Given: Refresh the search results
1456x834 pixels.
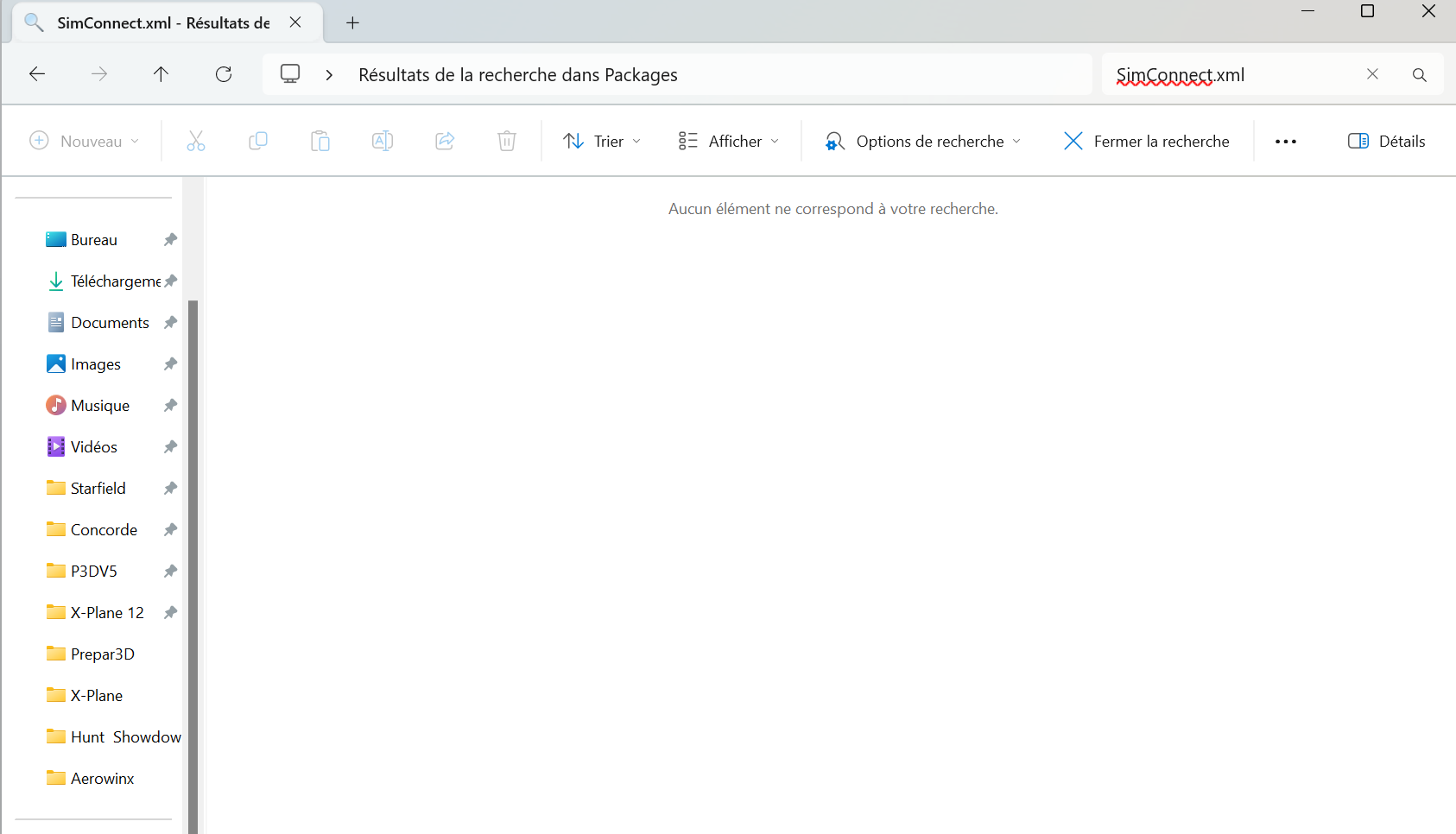Looking at the screenshot, I should tap(224, 74).
